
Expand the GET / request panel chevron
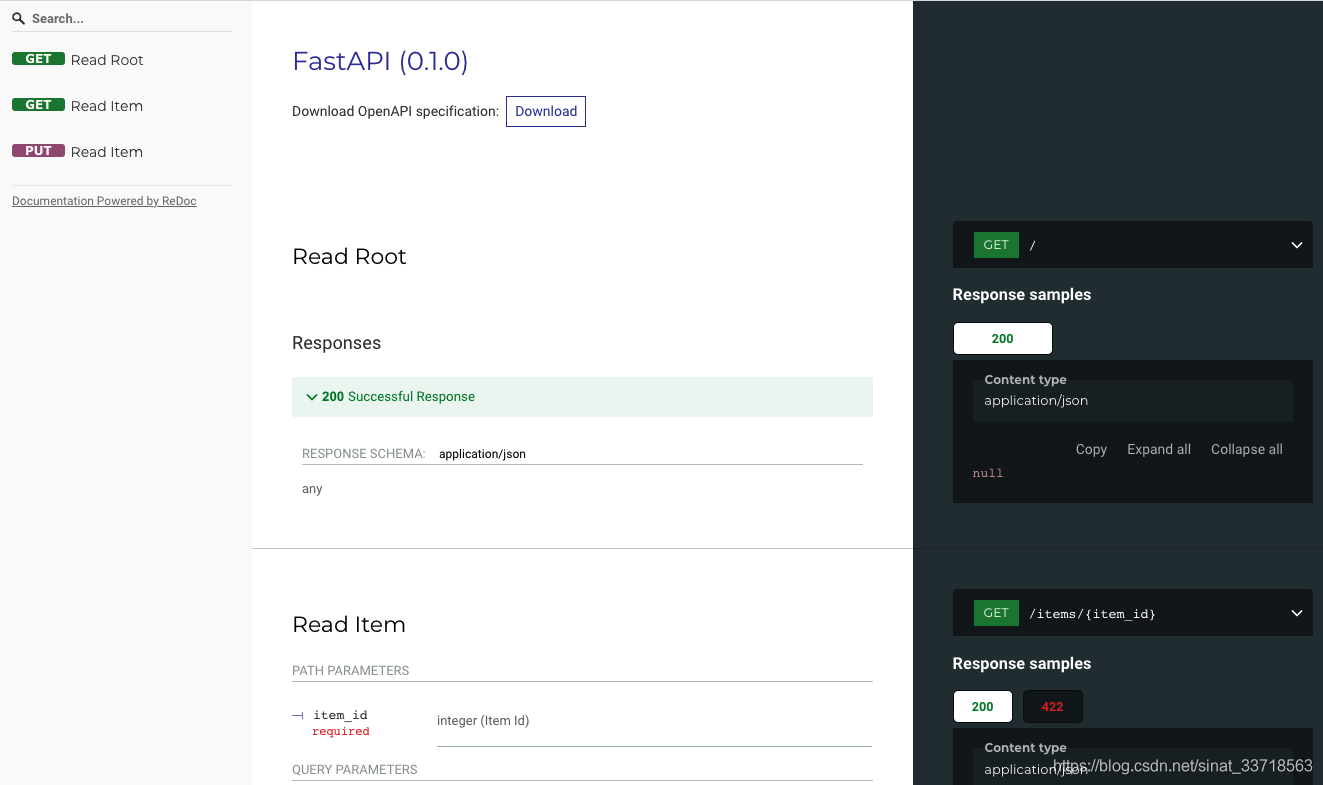(1296, 245)
